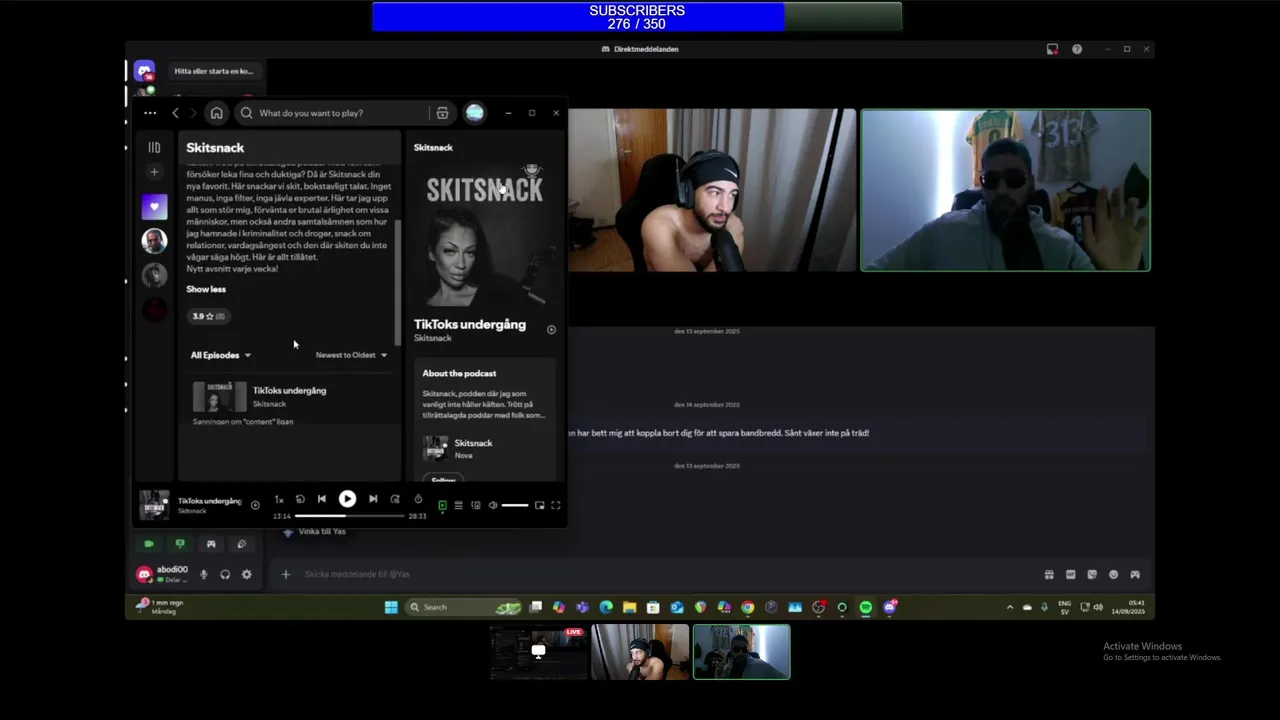Start a Discord activity
This screenshot has height=720, width=1280.
click(x=211, y=544)
